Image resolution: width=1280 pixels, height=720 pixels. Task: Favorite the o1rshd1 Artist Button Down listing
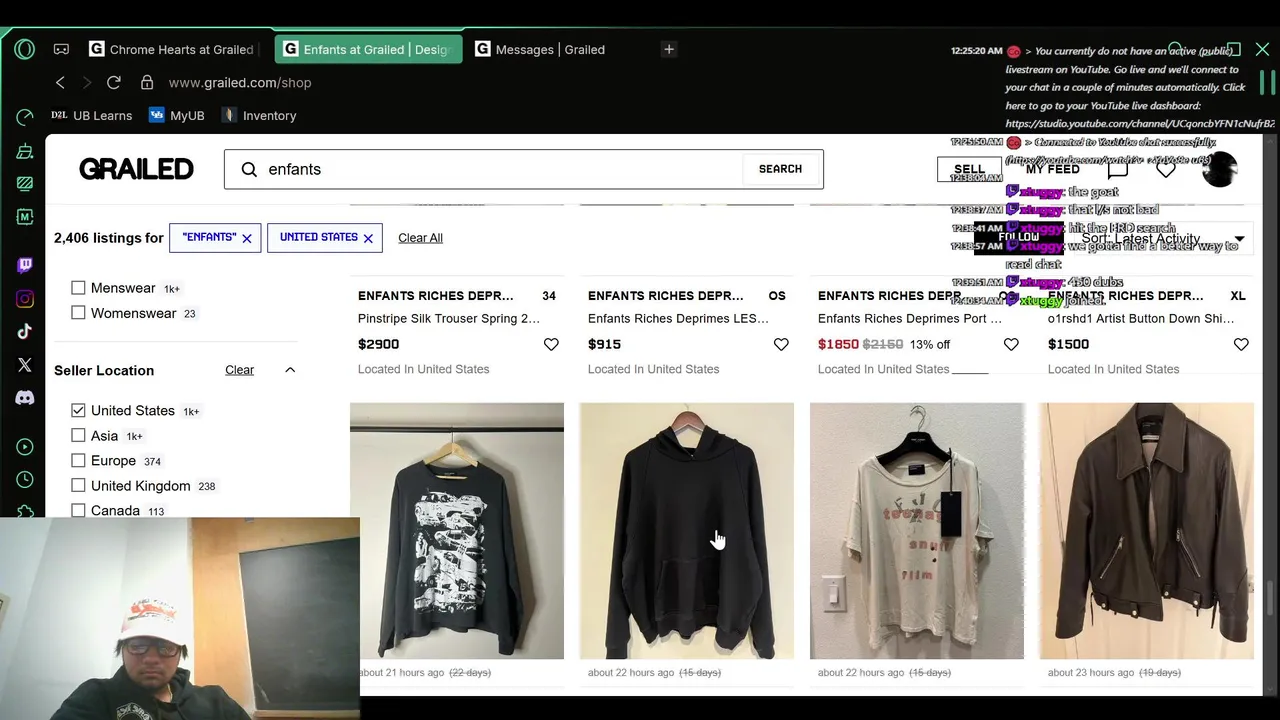coord(1241,344)
